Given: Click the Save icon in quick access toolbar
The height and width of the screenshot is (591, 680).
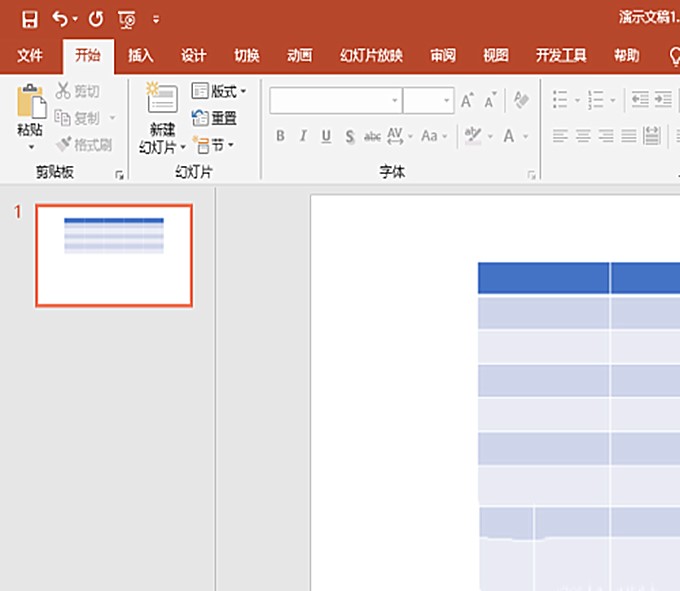Looking at the screenshot, I should click(x=30, y=20).
